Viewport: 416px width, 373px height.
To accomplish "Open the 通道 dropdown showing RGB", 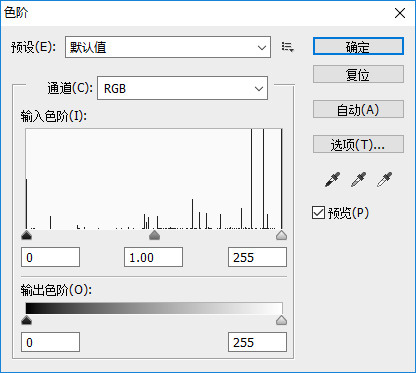I will coord(182,88).
